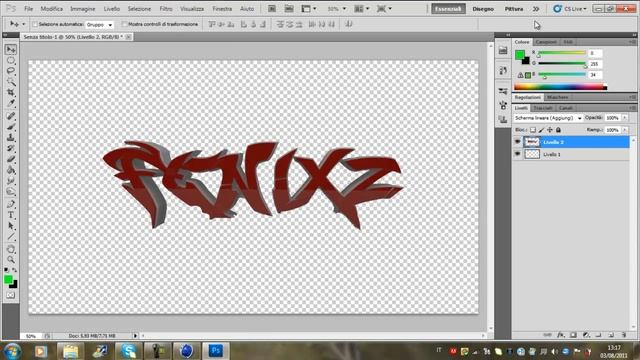Switch to the Tracciati tab
The height and width of the screenshot is (360, 640).
click(x=543, y=108)
